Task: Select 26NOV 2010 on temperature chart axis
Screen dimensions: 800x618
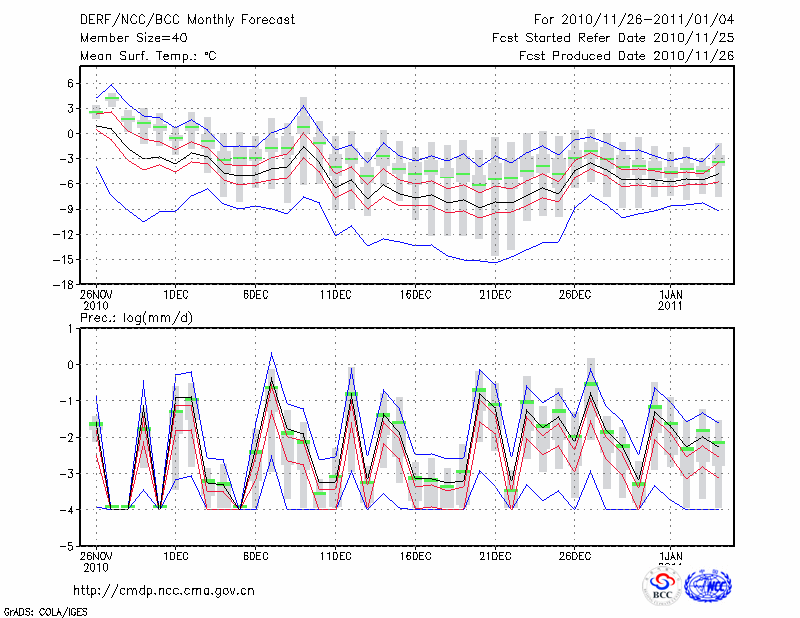Action: click(96, 299)
